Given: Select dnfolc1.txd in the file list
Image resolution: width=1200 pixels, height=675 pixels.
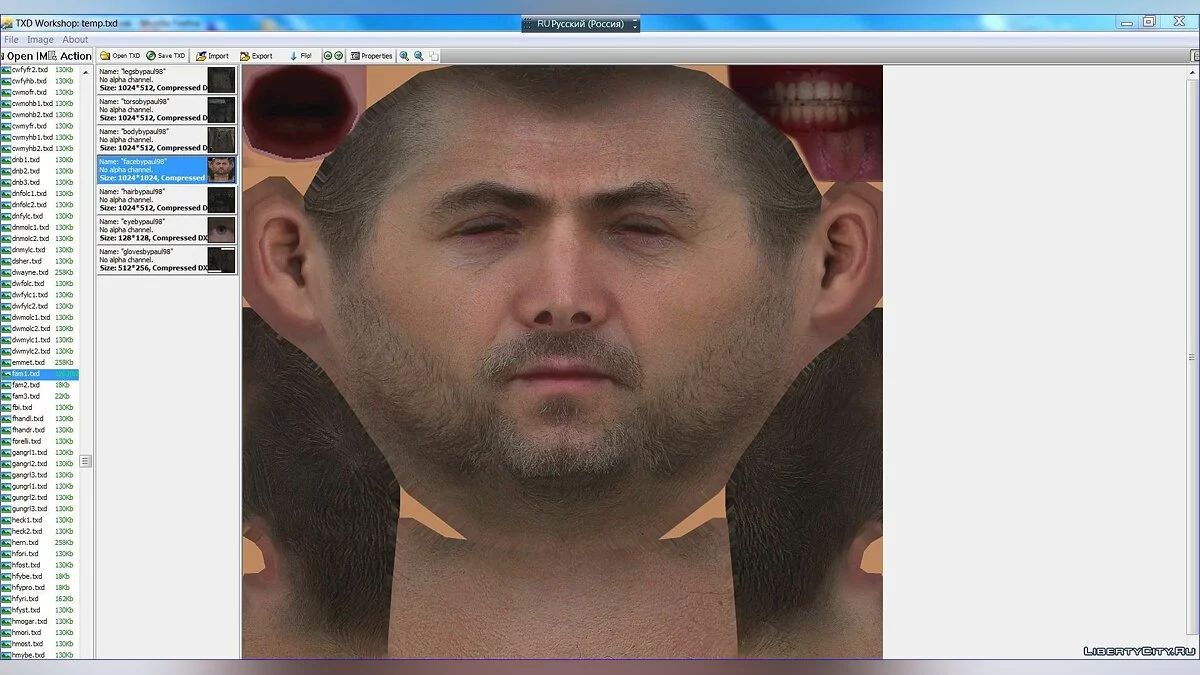Looking at the screenshot, I should pyautogui.click(x=40, y=193).
